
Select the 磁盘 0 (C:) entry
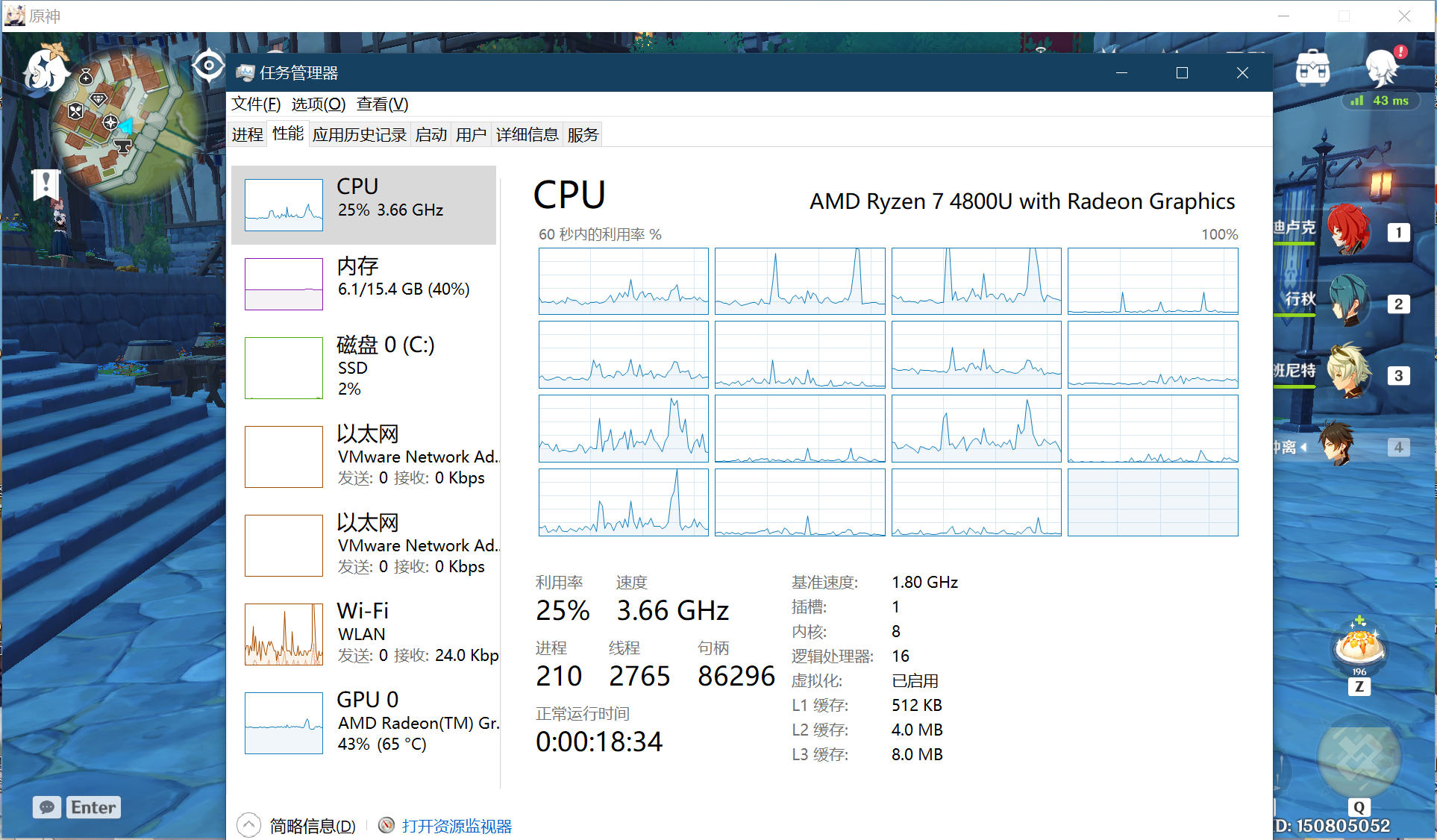(x=364, y=367)
